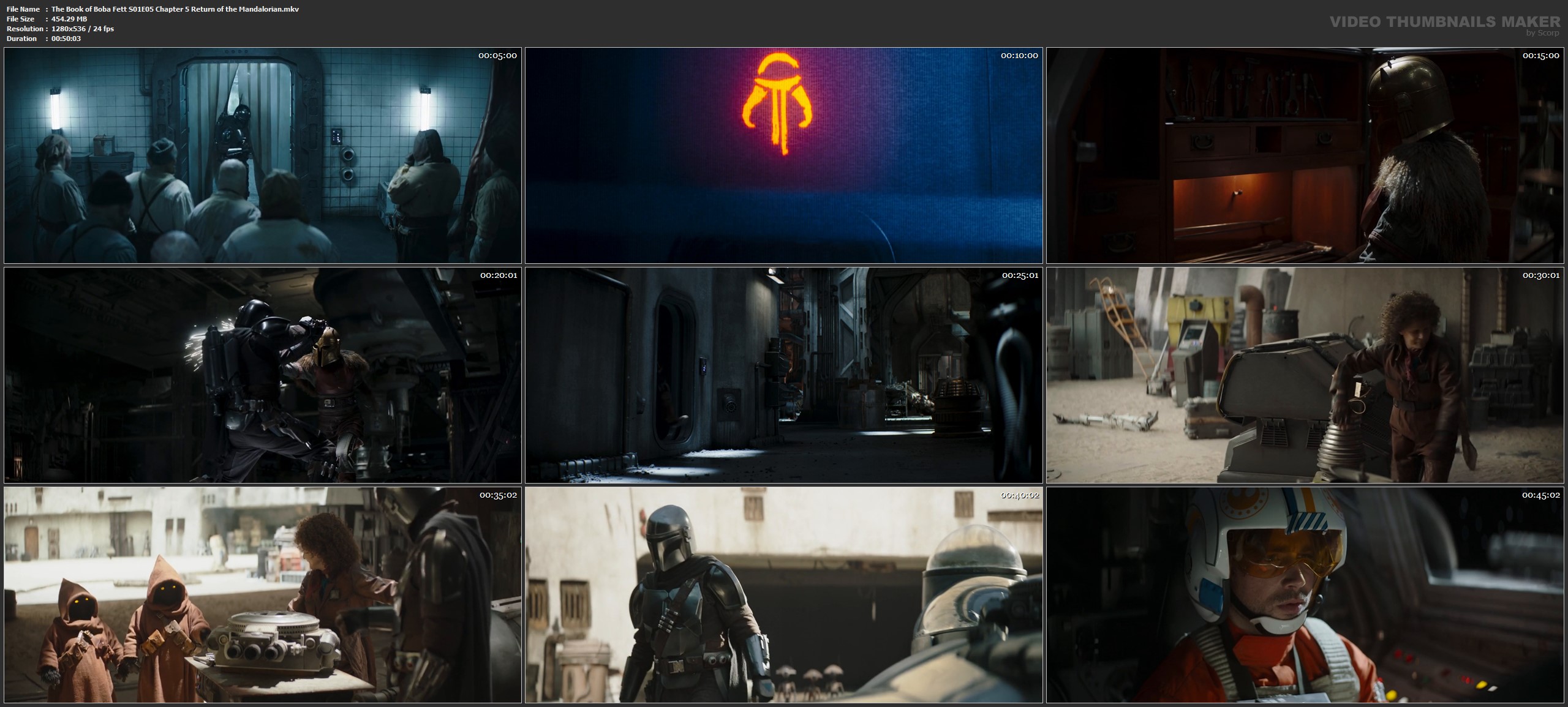1568x707 pixels.
Task: Click the 00:35:02 Jawas thumbnail
Action: point(262,594)
